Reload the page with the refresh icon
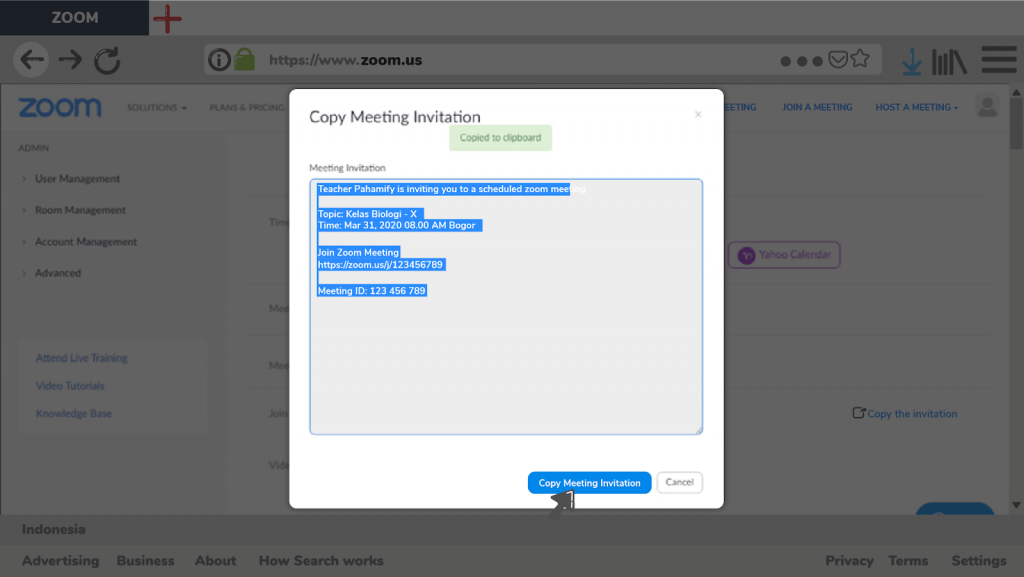 (x=107, y=61)
